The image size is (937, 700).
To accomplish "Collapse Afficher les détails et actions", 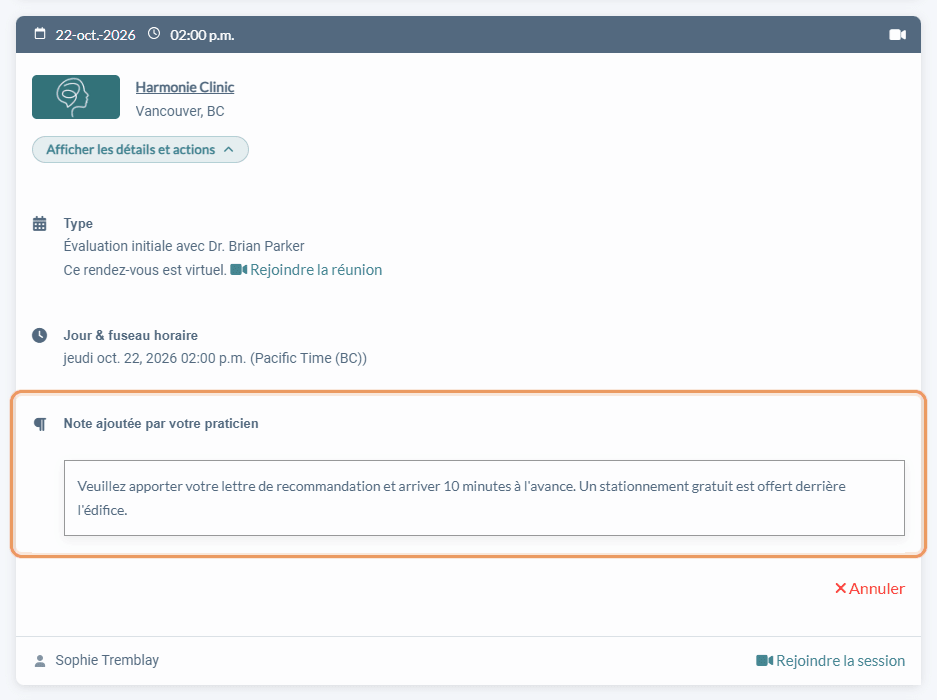I will (x=140, y=149).
